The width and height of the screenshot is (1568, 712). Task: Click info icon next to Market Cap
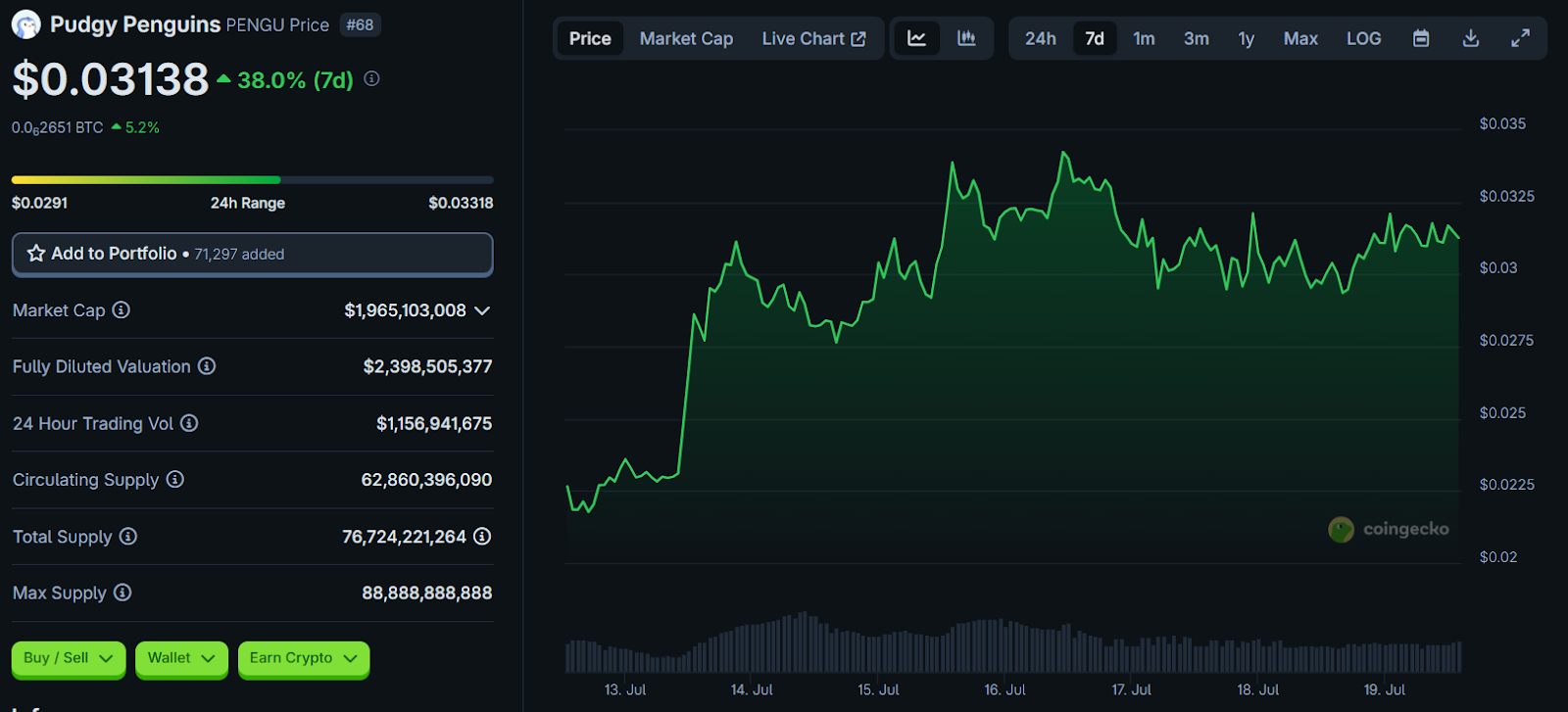click(x=121, y=310)
